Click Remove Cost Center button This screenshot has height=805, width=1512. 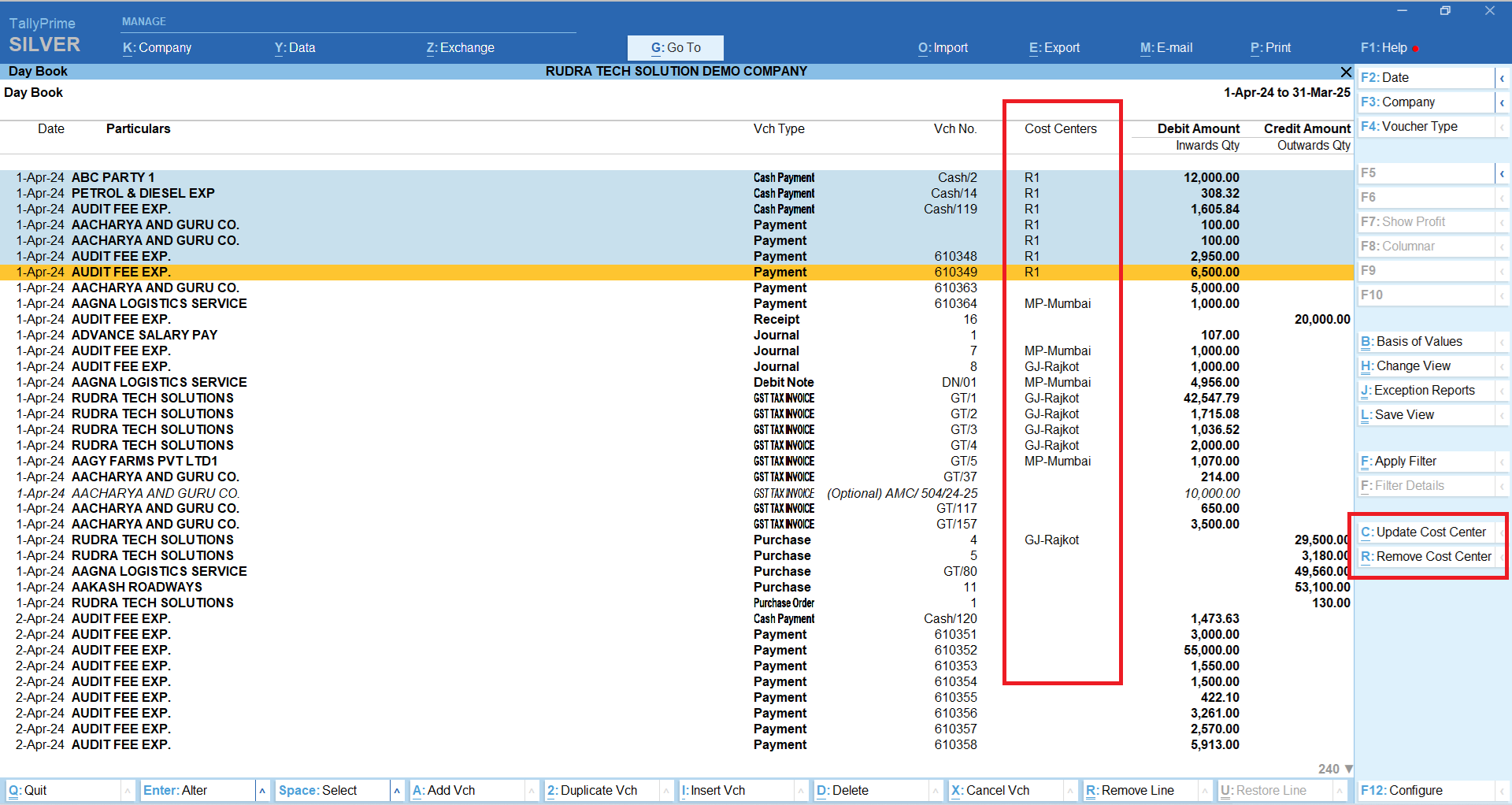click(x=1426, y=557)
